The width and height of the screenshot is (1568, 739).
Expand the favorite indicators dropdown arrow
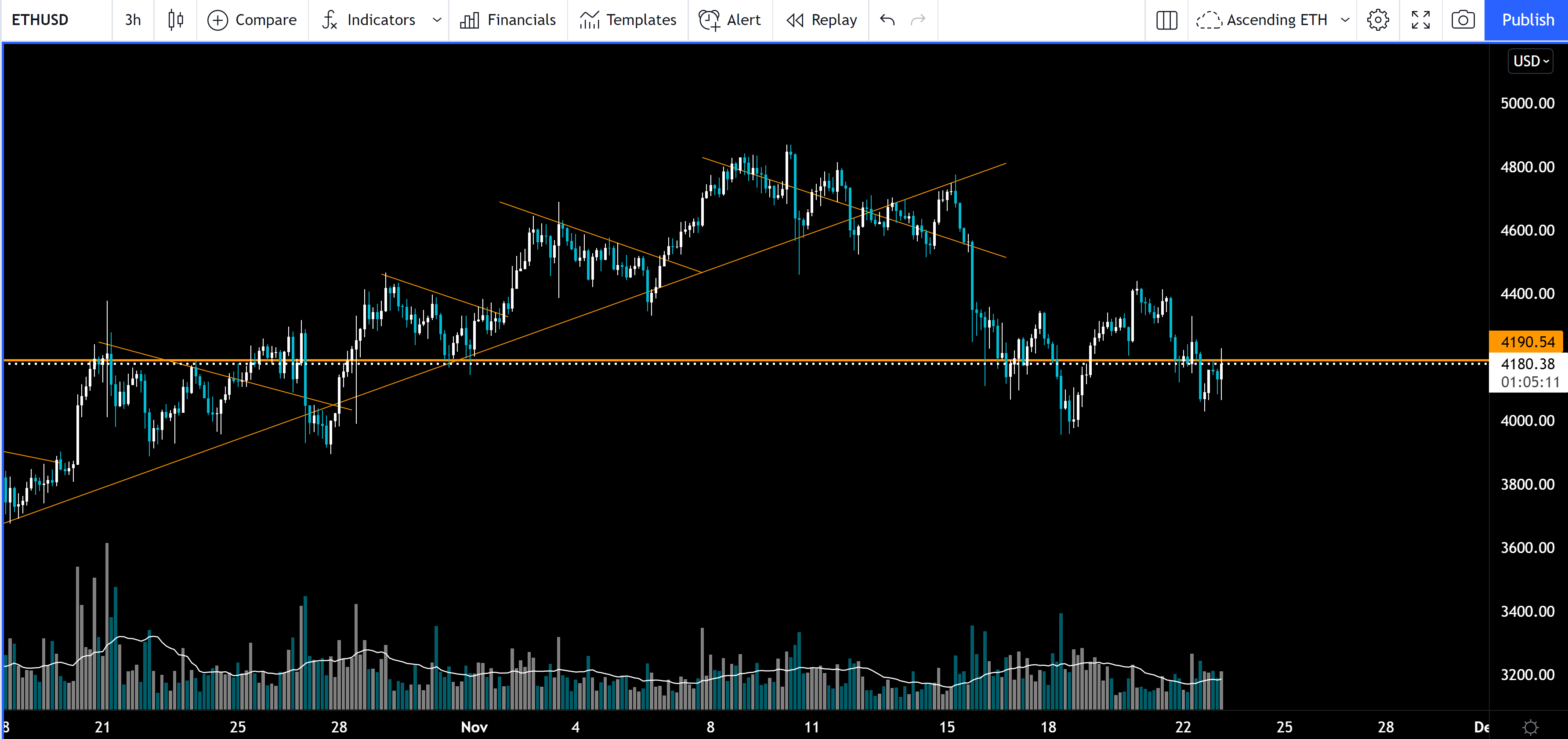pos(436,20)
